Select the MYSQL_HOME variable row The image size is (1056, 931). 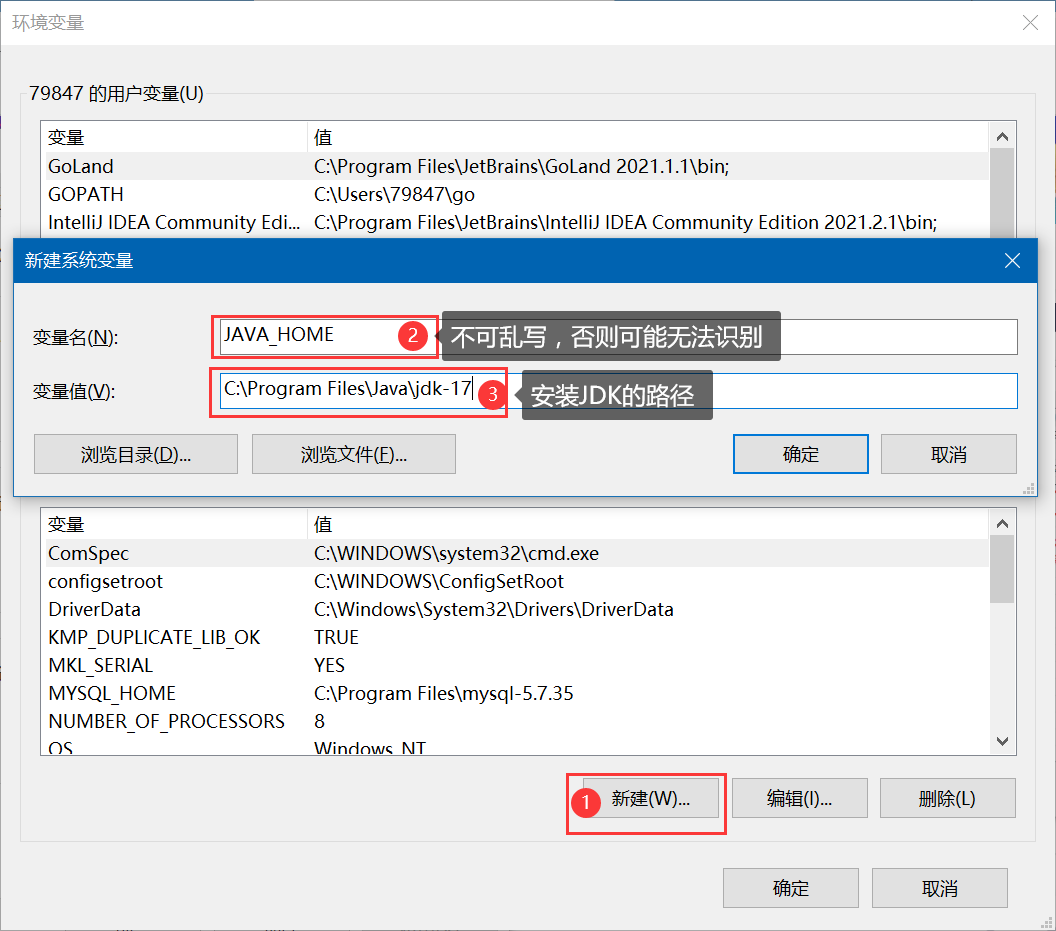click(x=517, y=694)
